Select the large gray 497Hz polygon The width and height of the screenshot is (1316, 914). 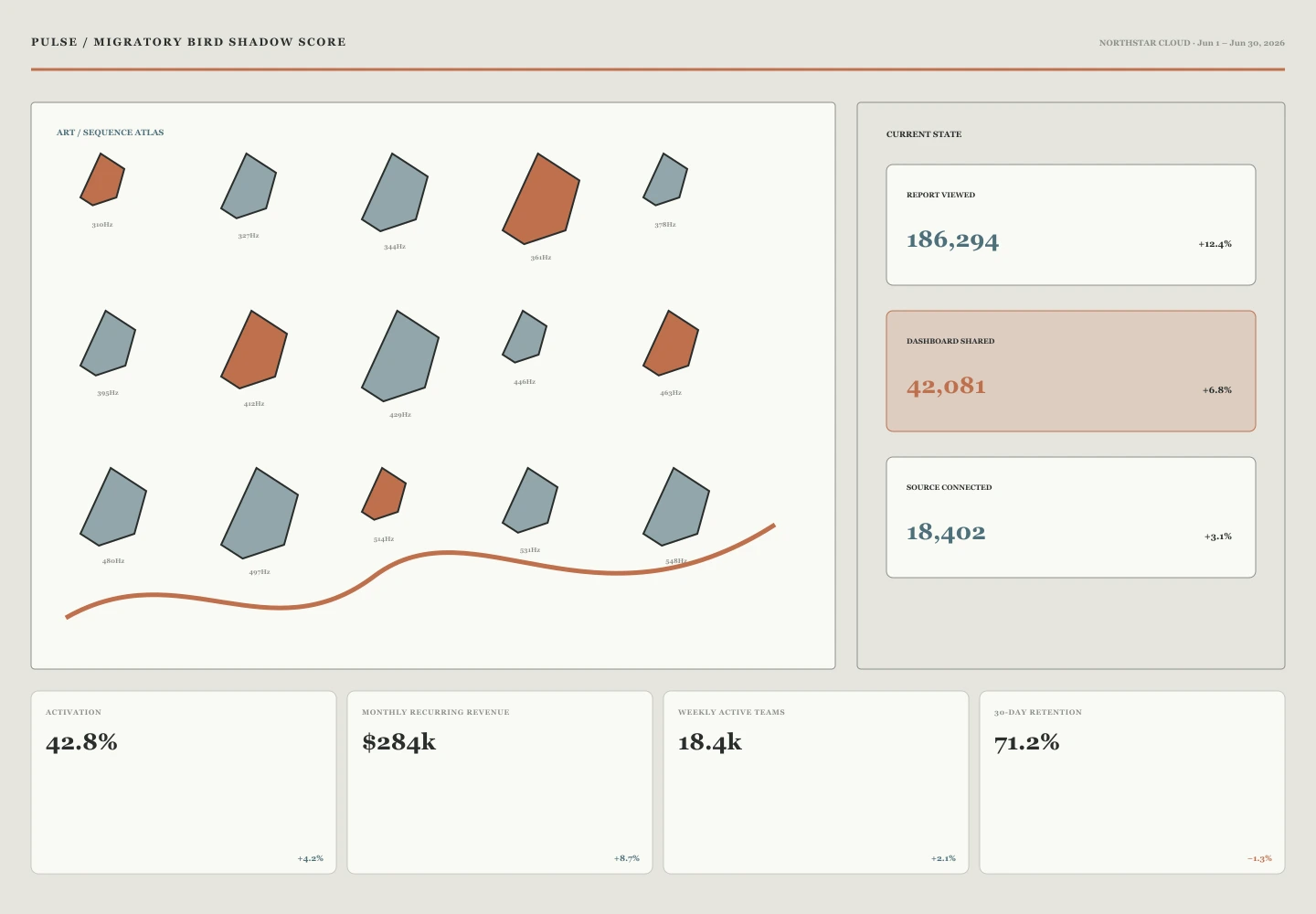pos(260,513)
